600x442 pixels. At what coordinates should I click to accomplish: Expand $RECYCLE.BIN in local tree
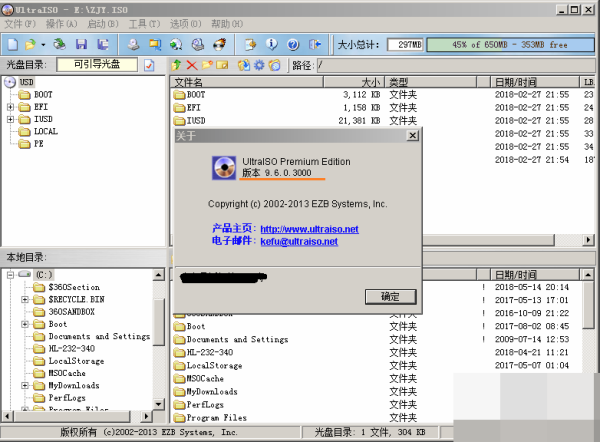pos(25,299)
